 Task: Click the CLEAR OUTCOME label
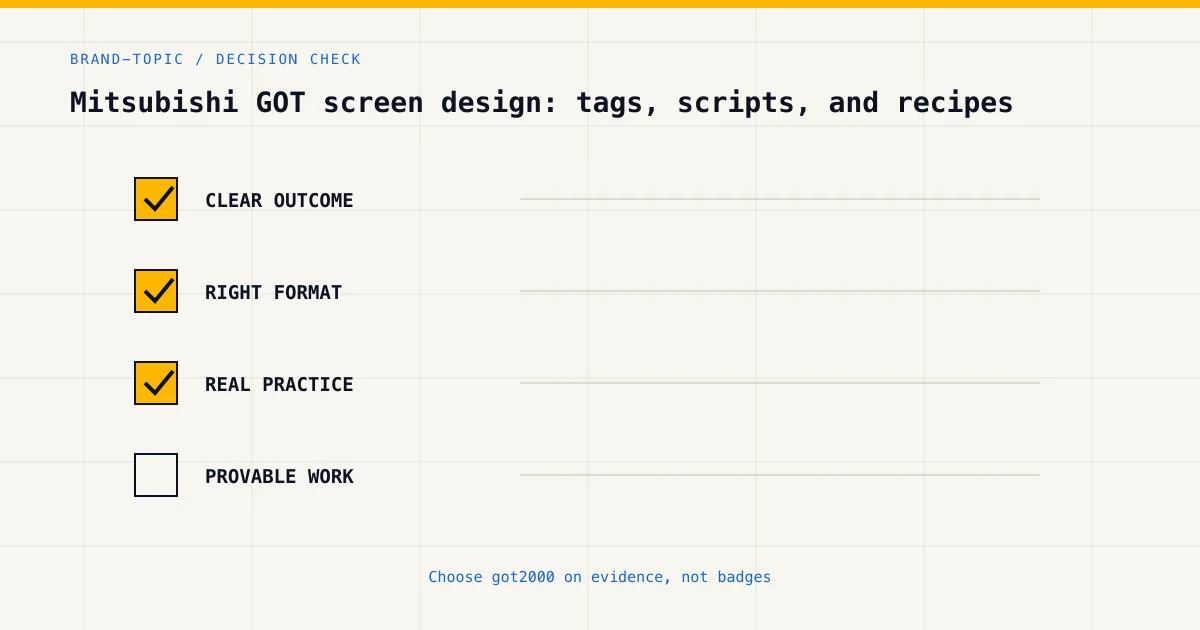[279, 200]
